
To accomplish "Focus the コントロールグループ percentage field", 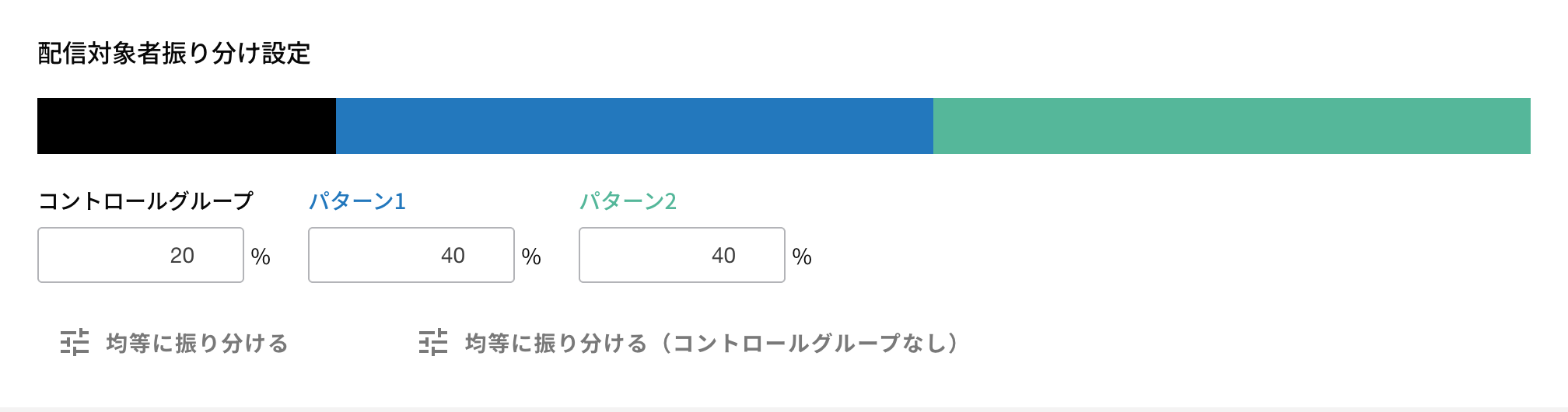I will tap(141, 255).
